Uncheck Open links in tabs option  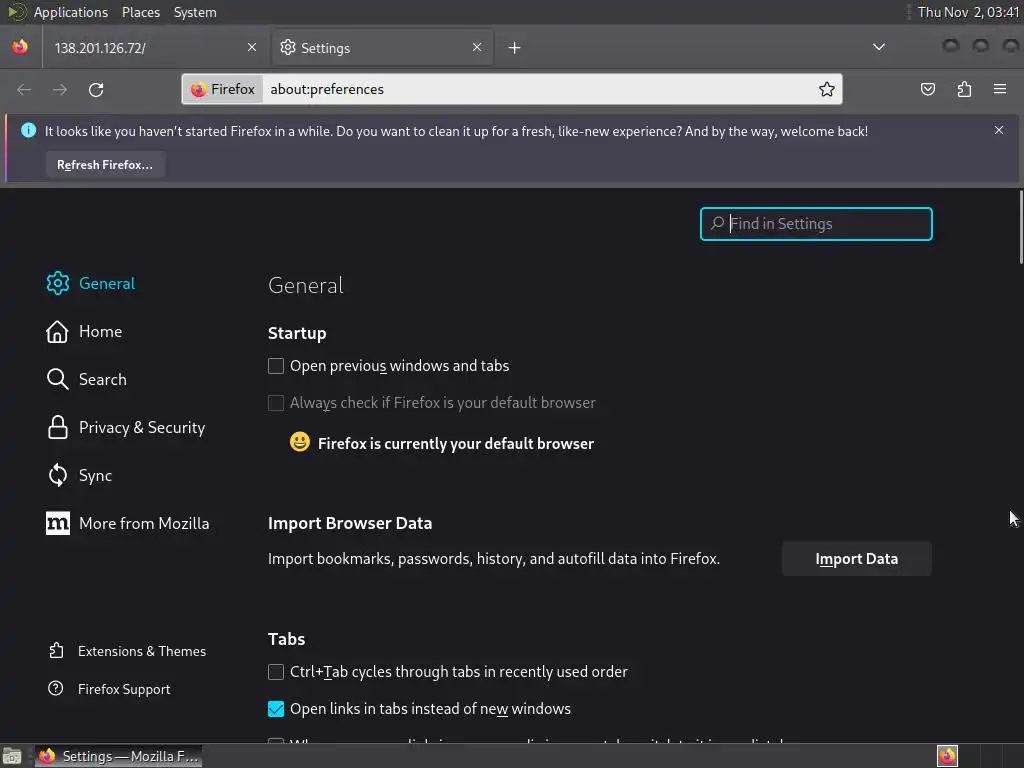pos(276,709)
